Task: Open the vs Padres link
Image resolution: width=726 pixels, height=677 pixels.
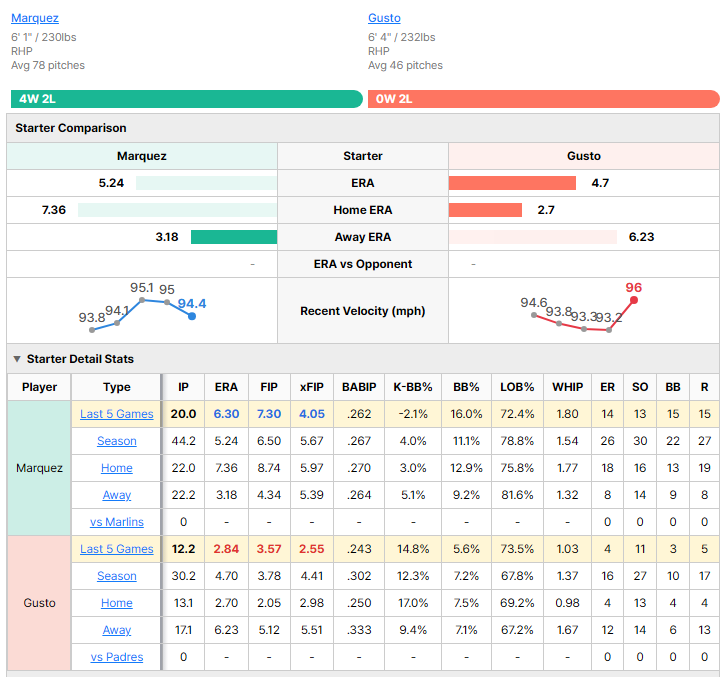Action: [117, 657]
